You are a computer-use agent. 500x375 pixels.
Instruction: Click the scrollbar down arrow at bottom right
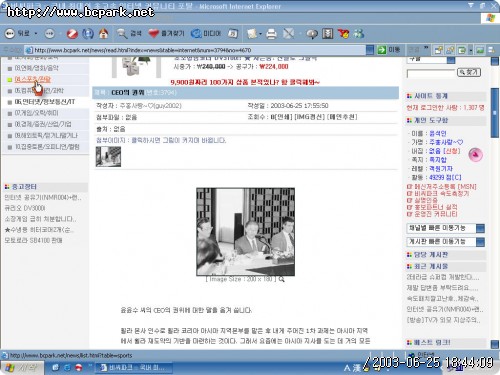coord(495,344)
